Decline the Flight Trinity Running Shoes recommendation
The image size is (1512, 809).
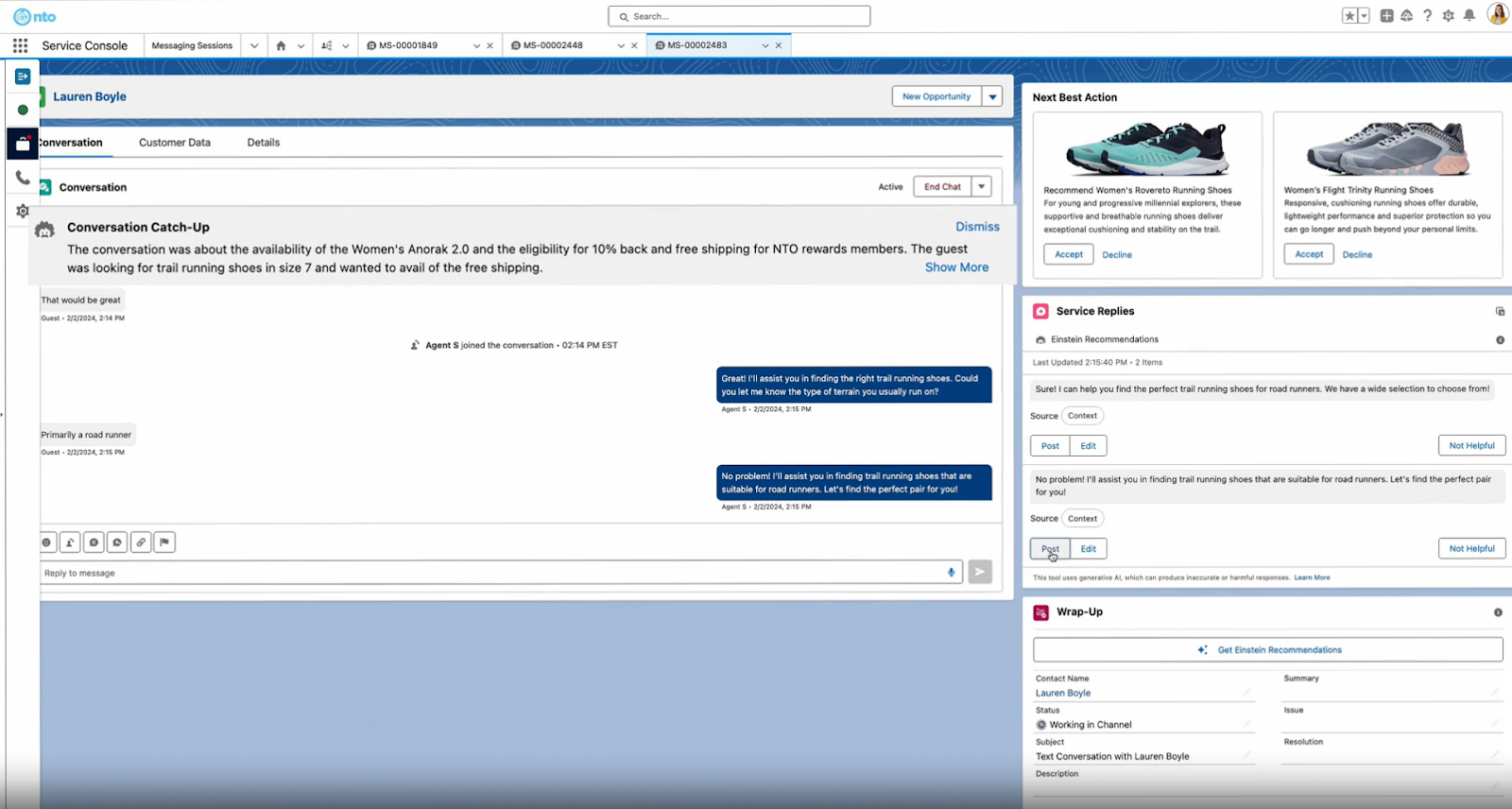[1357, 254]
